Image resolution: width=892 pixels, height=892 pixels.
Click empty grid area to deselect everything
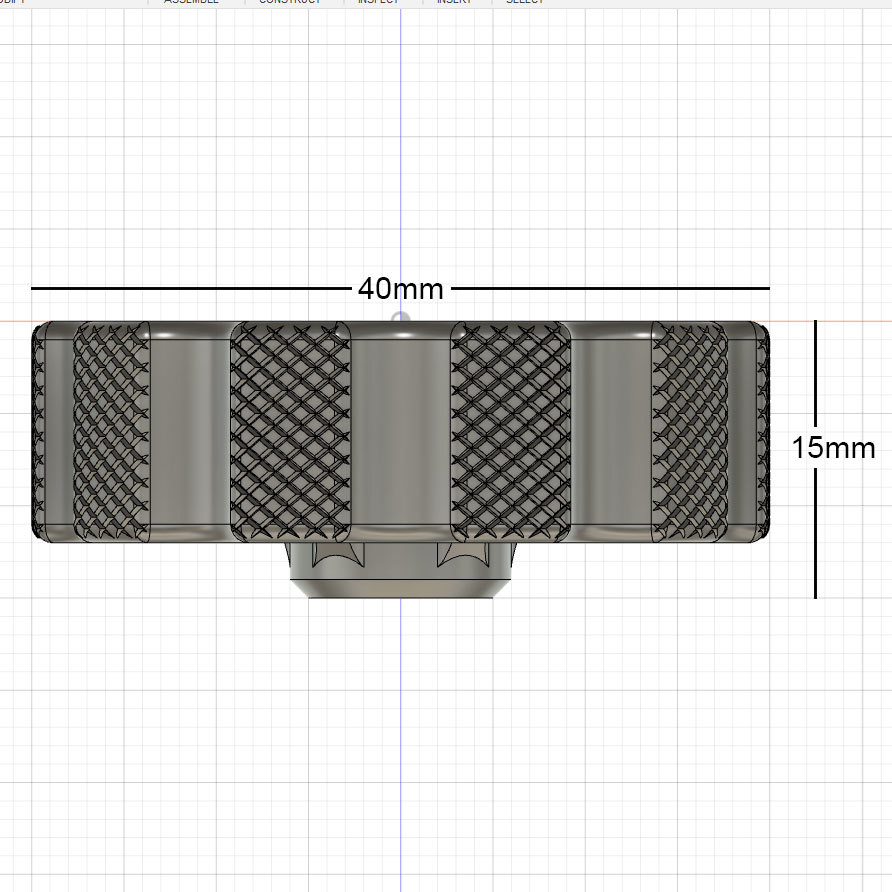pos(150,750)
